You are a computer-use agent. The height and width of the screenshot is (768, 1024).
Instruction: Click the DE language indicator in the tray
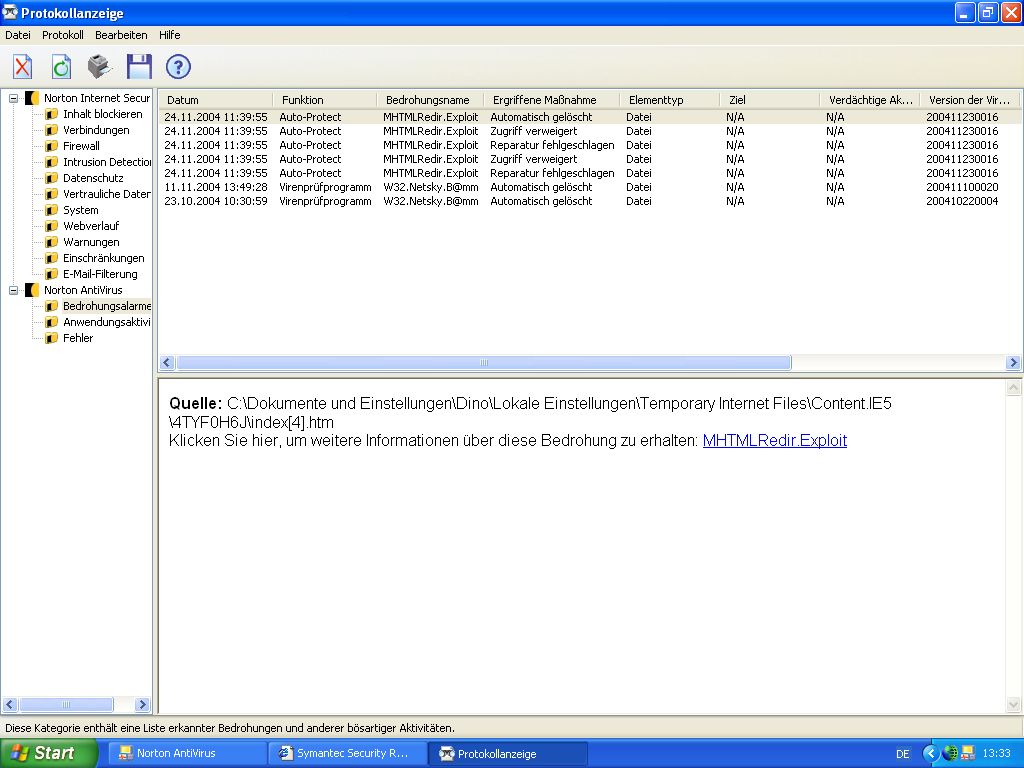903,754
